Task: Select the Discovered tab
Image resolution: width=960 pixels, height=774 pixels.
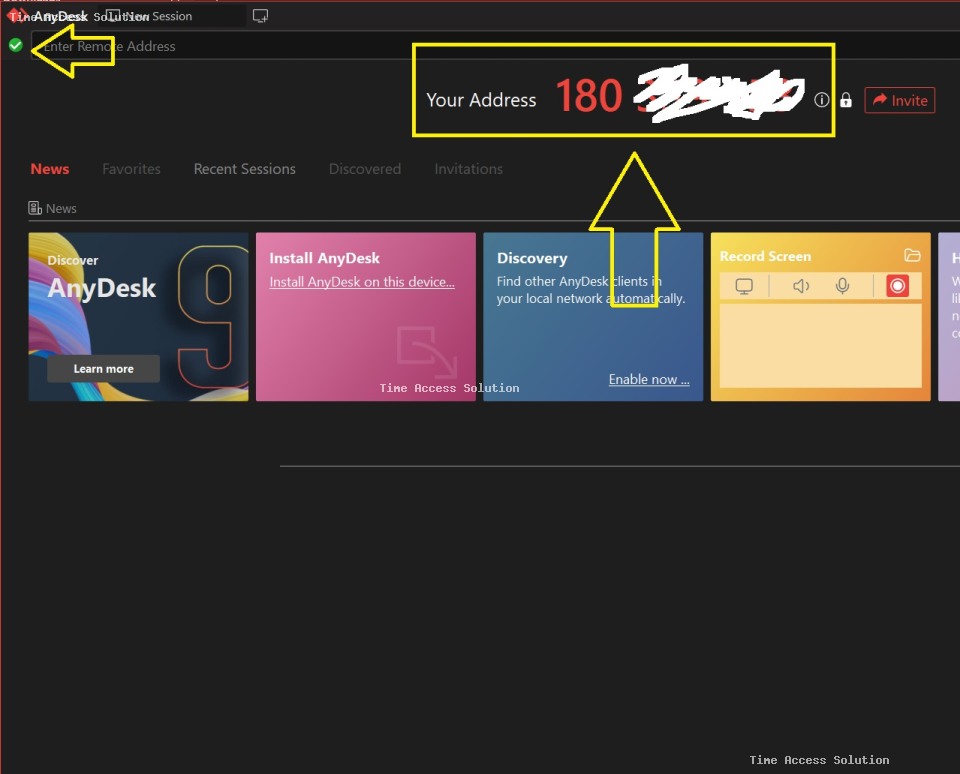Action: [x=365, y=169]
